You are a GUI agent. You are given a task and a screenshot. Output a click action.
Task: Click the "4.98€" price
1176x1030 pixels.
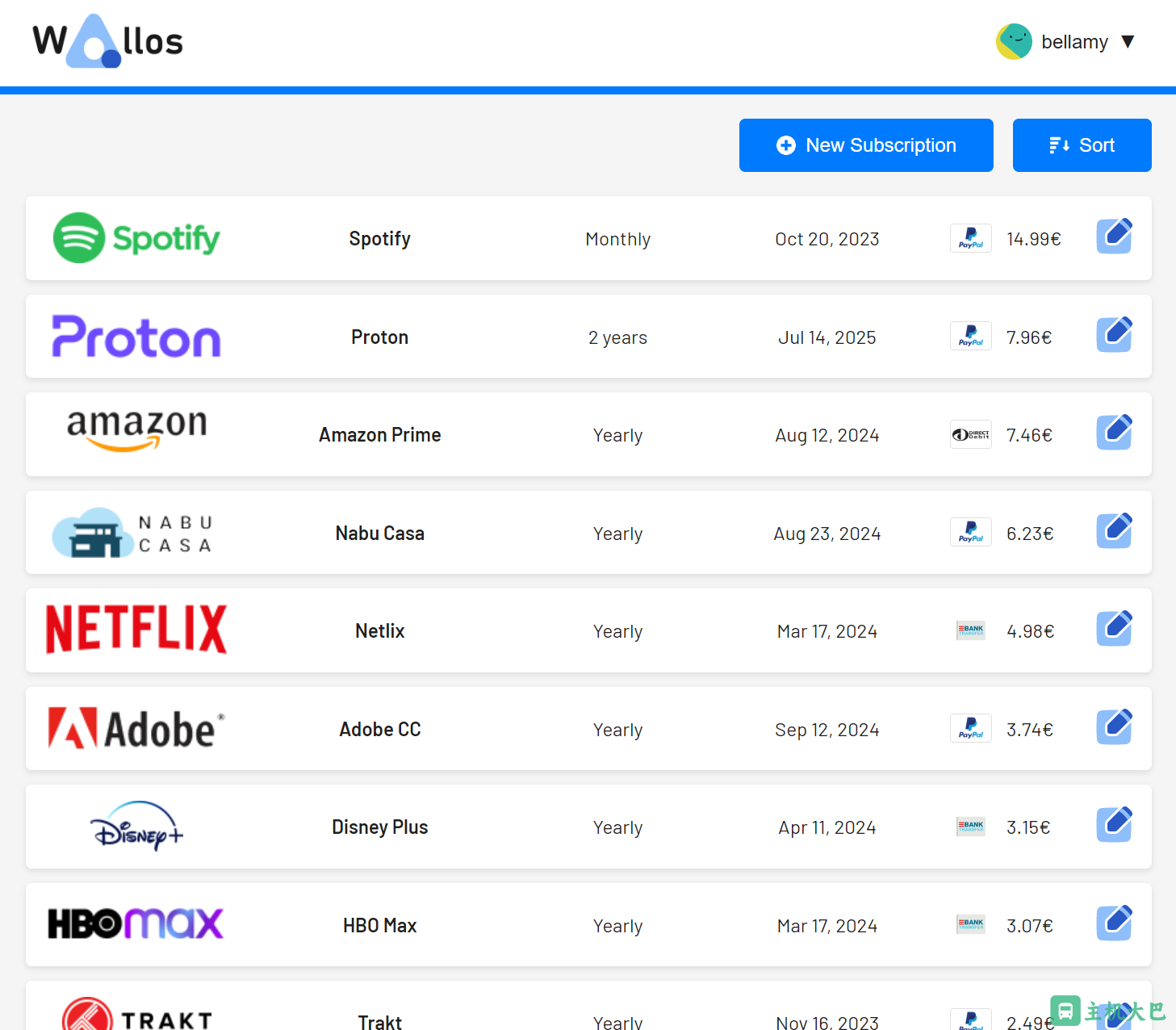point(1031,631)
